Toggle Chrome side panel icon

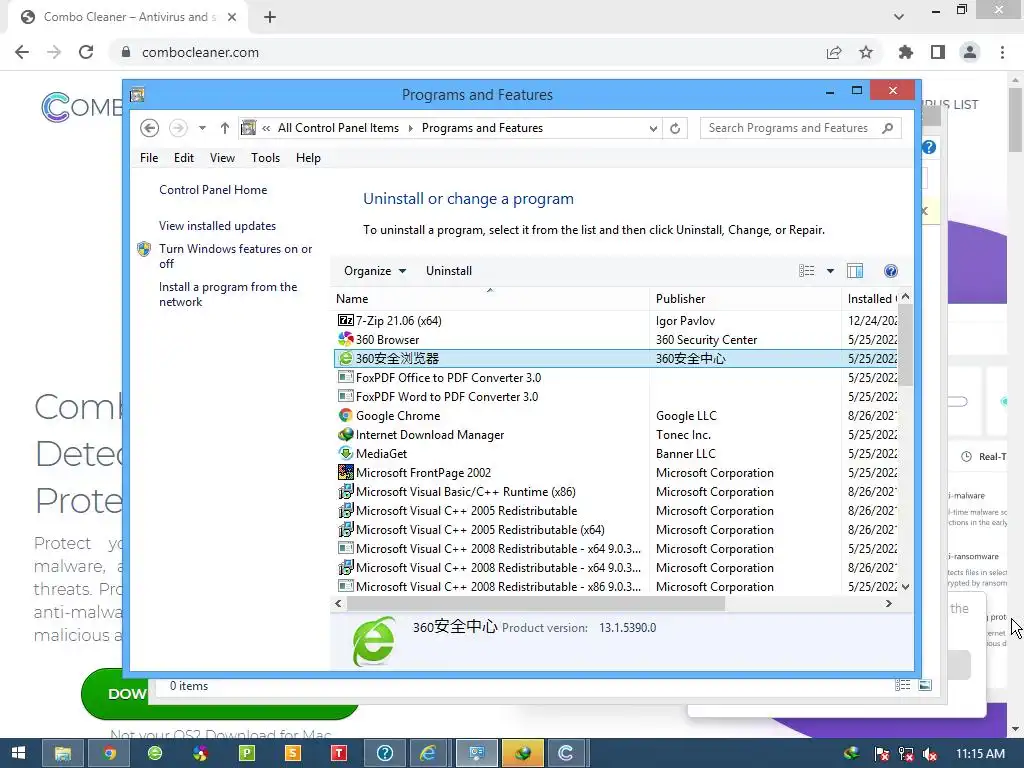pyautogui.click(x=938, y=52)
